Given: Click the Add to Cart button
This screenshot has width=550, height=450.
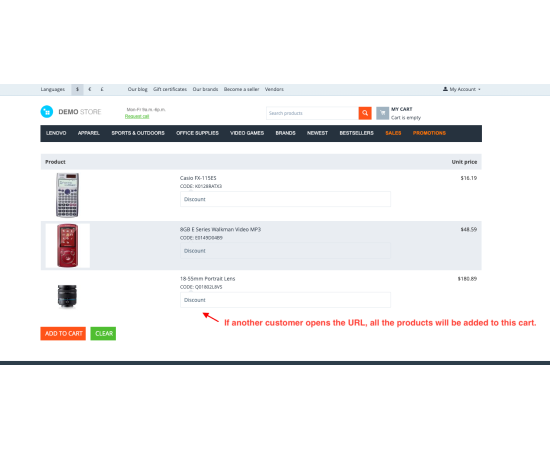Looking at the screenshot, I should pyautogui.click(x=63, y=334).
